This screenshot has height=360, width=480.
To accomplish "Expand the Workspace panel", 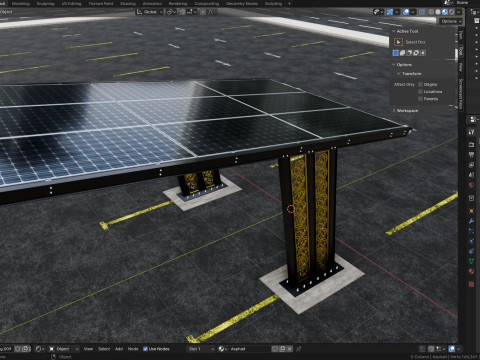I will pyautogui.click(x=394, y=110).
